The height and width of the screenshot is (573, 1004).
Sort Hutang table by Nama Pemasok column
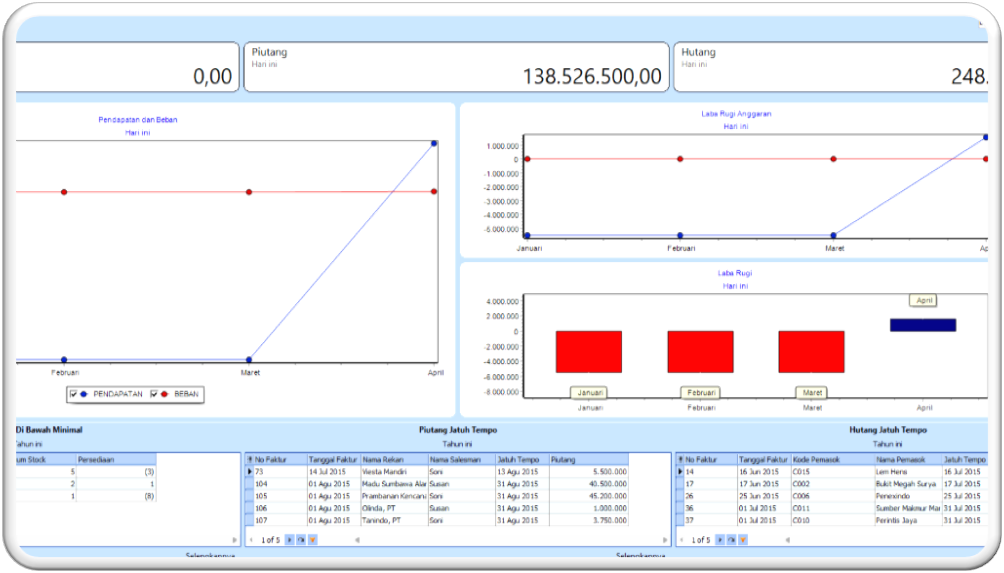907,460
